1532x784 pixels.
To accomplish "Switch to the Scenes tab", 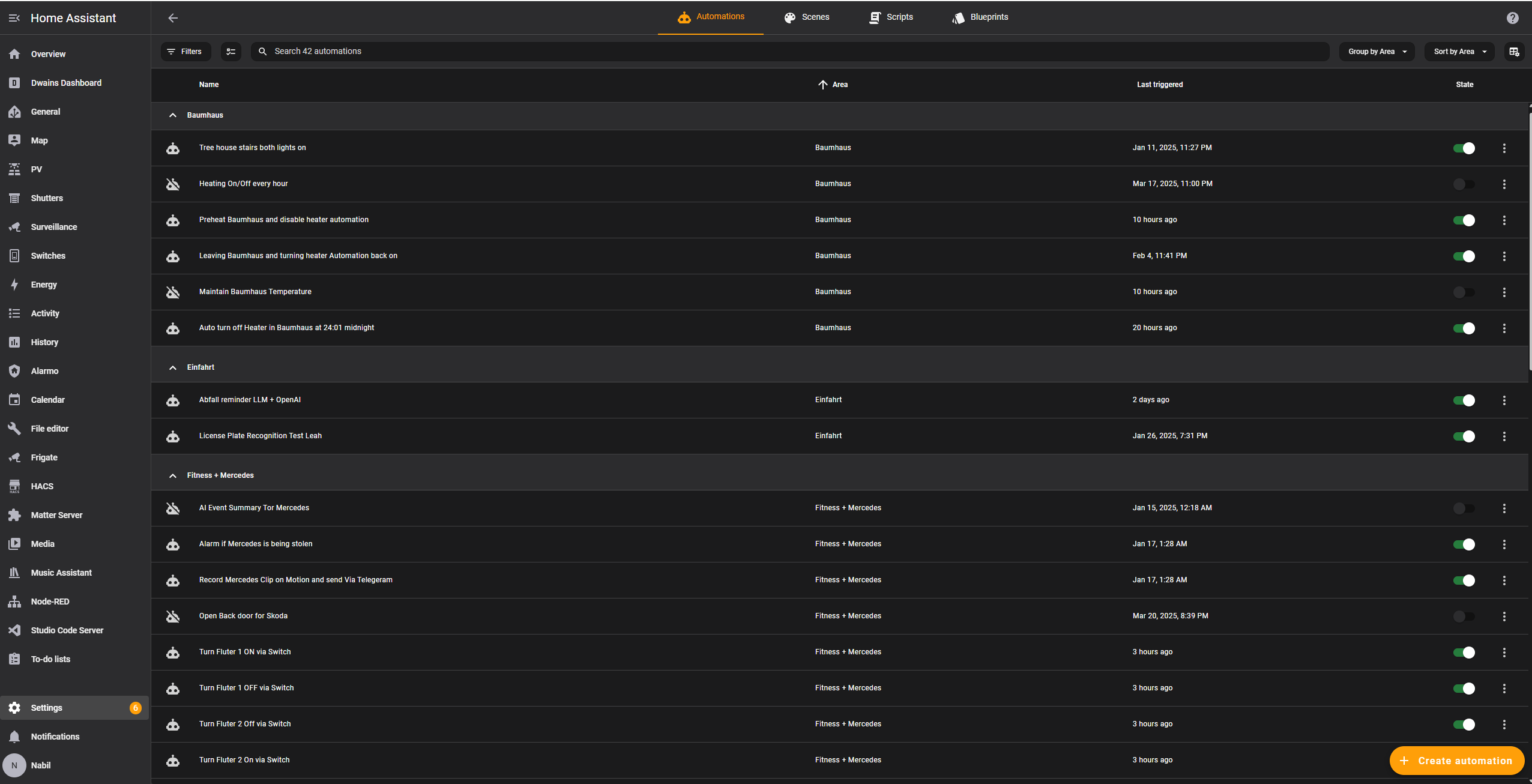I will pos(807,17).
